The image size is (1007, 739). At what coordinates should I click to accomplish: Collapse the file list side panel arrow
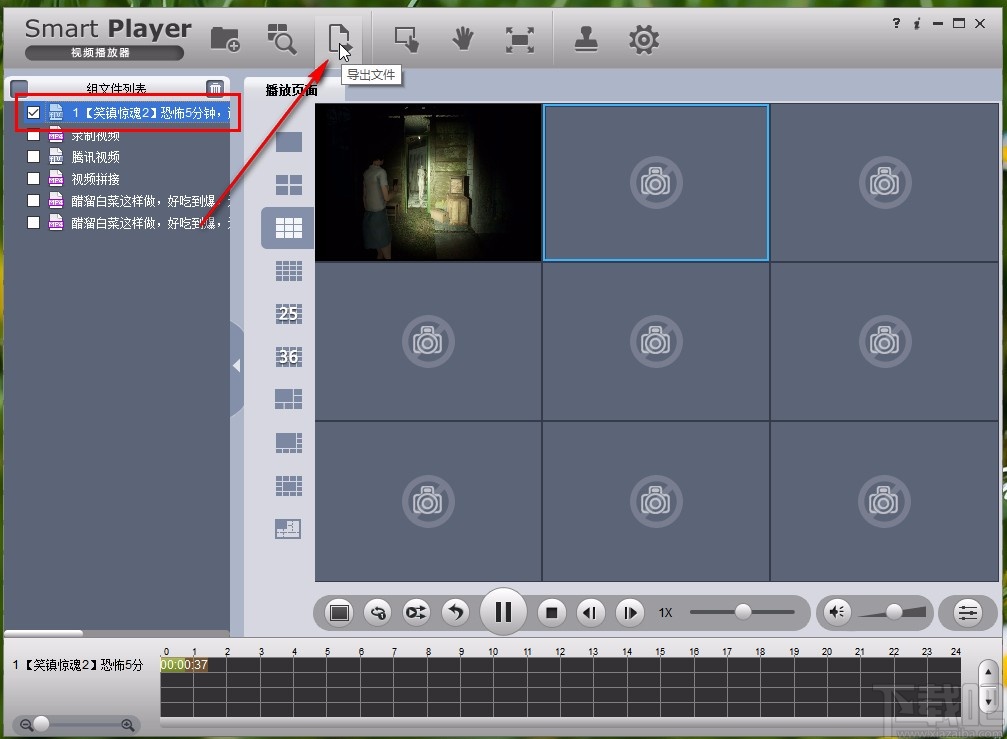[x=236, y=366]
